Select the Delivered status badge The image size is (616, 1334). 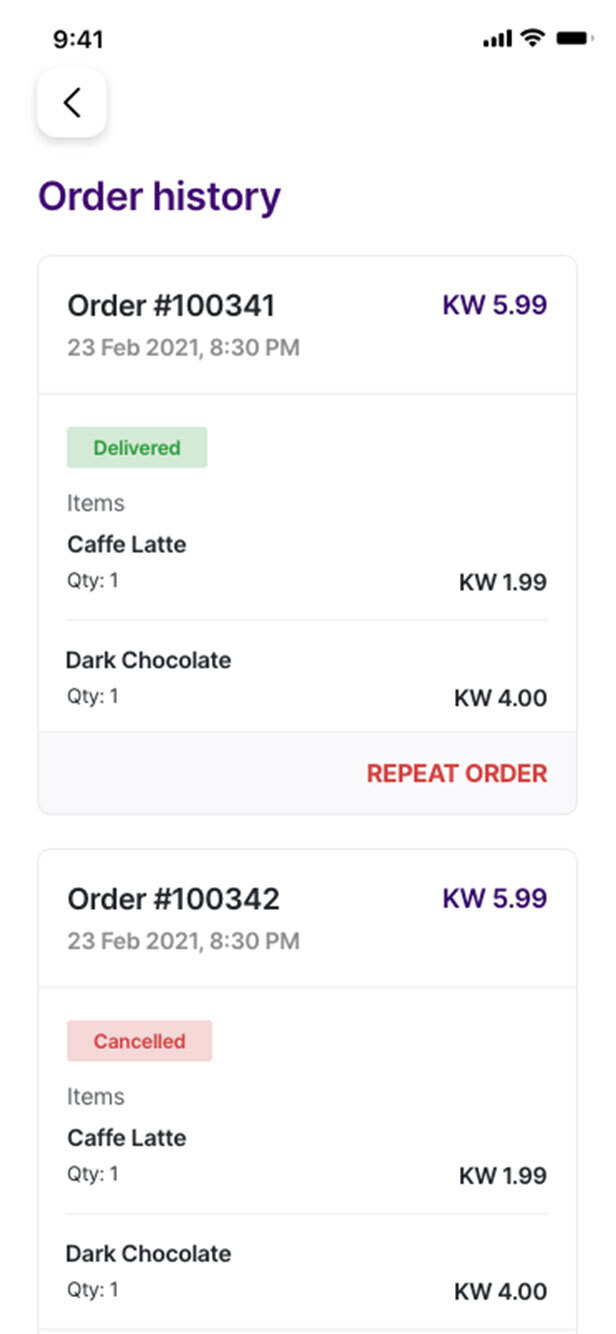[x=137, y=448]
